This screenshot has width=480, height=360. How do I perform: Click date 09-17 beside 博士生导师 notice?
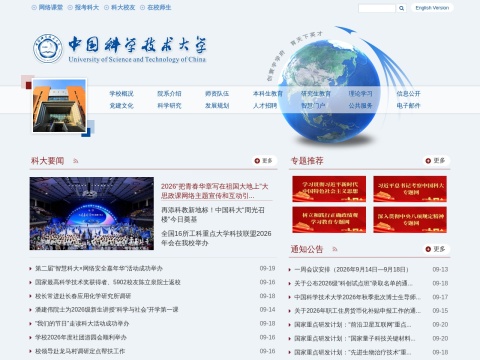[x=440, y=297]
